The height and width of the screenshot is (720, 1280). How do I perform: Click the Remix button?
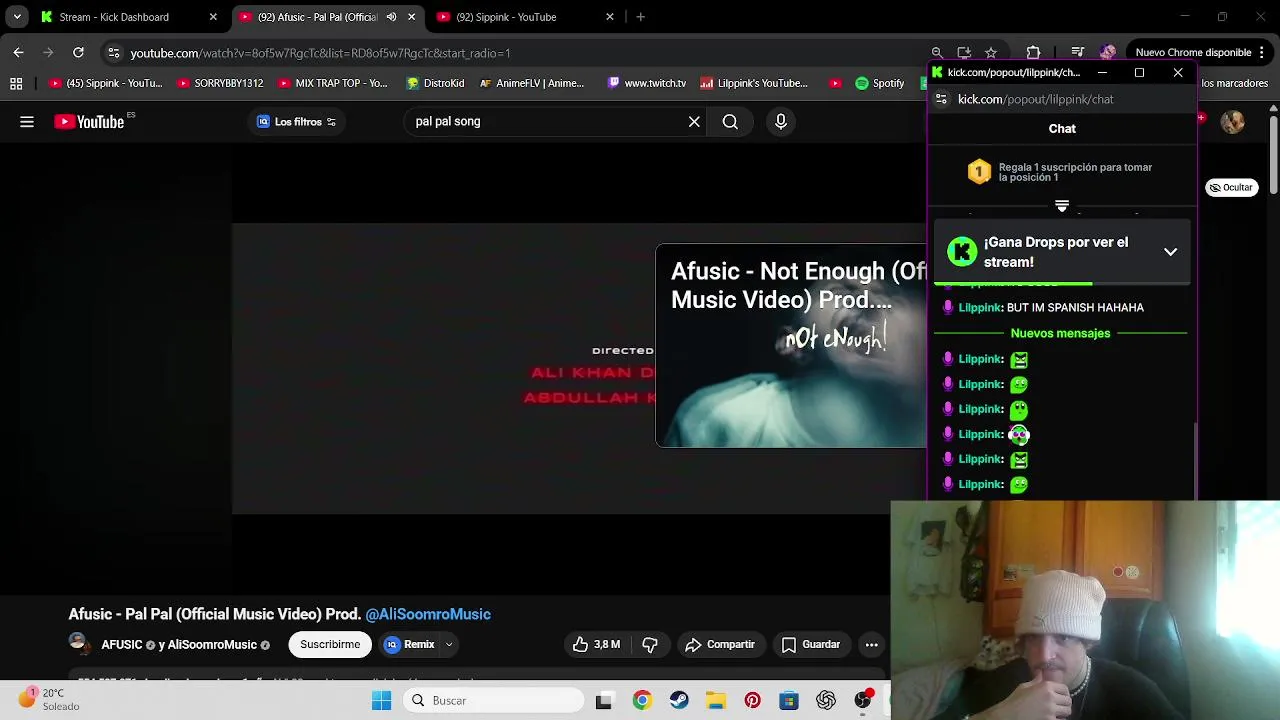click(x=410, y=645)
